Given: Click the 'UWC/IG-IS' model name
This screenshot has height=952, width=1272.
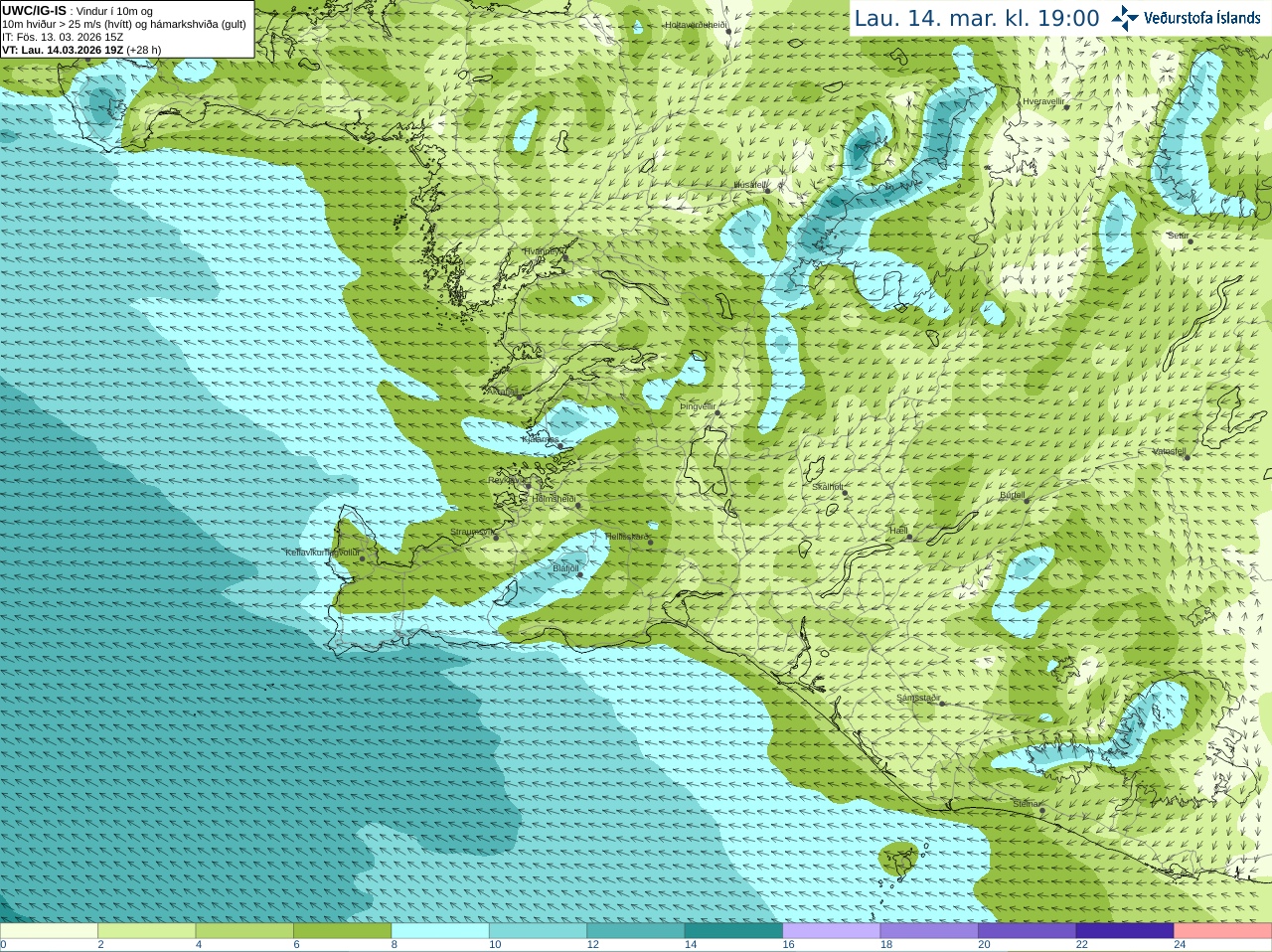Looking at the screenshot, I should pyautogui.click(x=34, y=11).
